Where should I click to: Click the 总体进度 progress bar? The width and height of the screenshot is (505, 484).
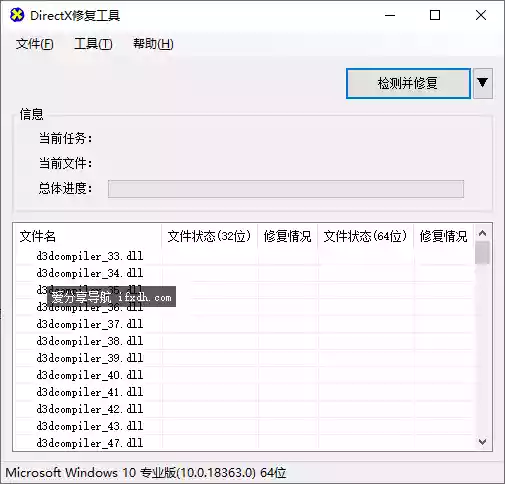[x=286, y=189]
